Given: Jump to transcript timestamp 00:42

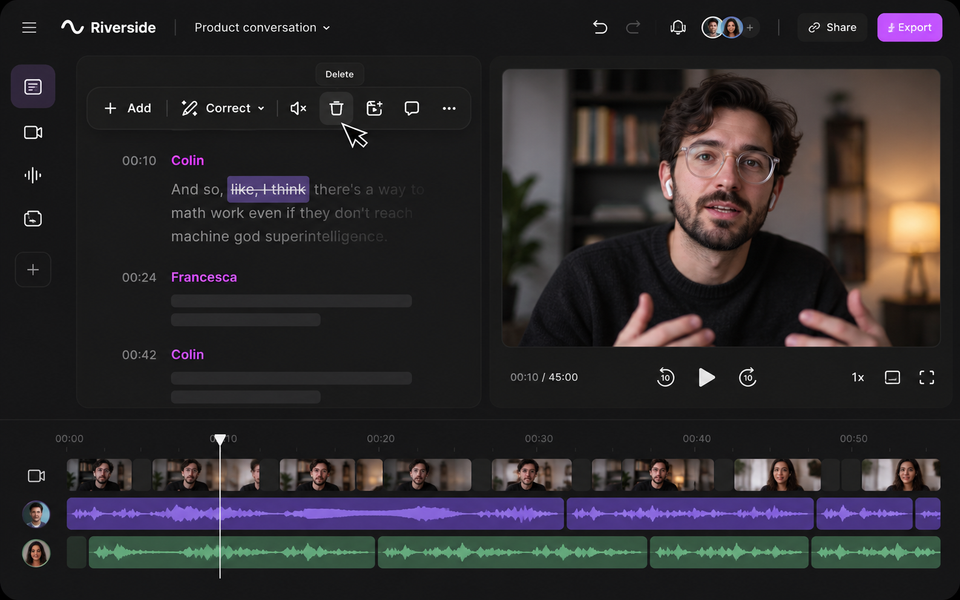Looking at the screenshot, I should pyautogui.click(x=139, y=354).
